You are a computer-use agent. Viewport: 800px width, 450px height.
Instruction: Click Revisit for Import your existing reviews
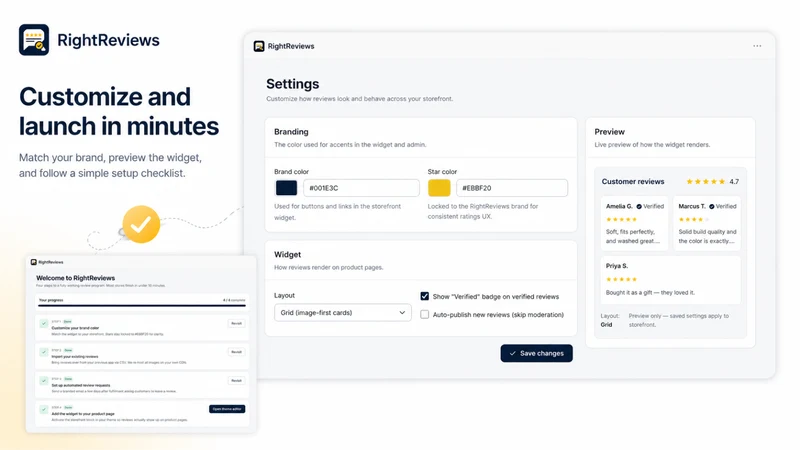[x=236, y=352]
